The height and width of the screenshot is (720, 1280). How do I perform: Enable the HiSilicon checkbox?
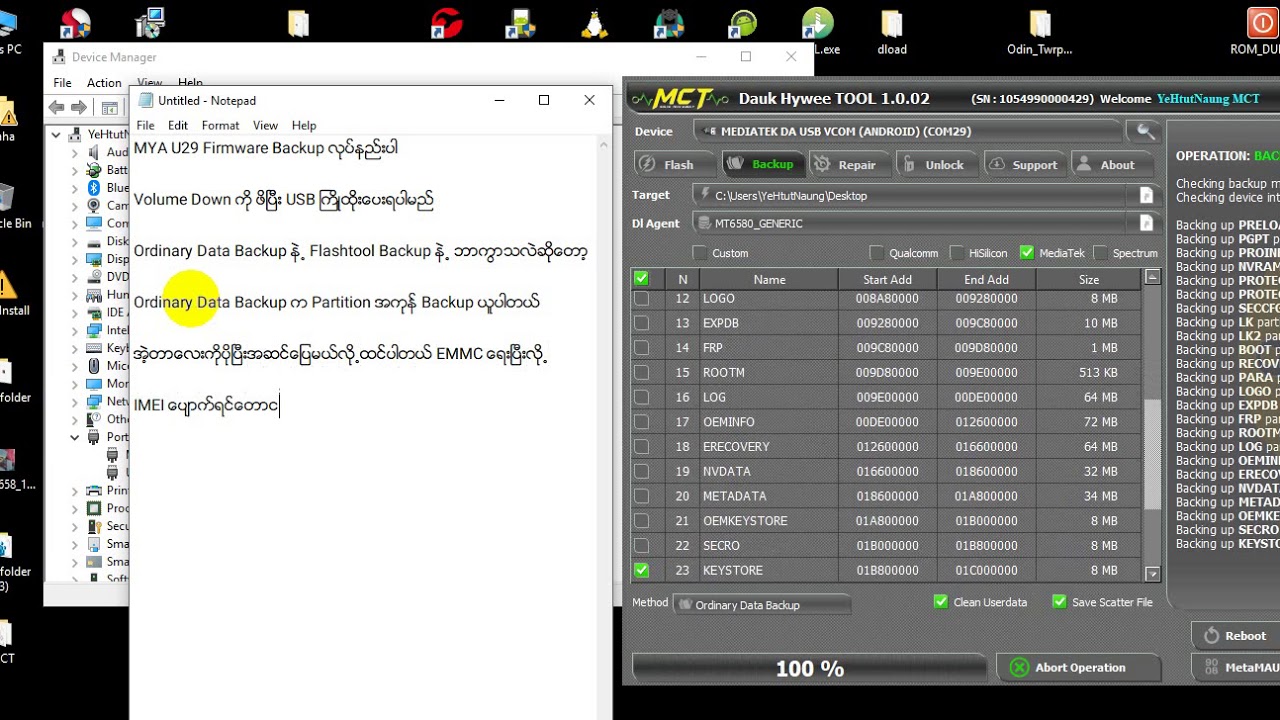[957, 253]
